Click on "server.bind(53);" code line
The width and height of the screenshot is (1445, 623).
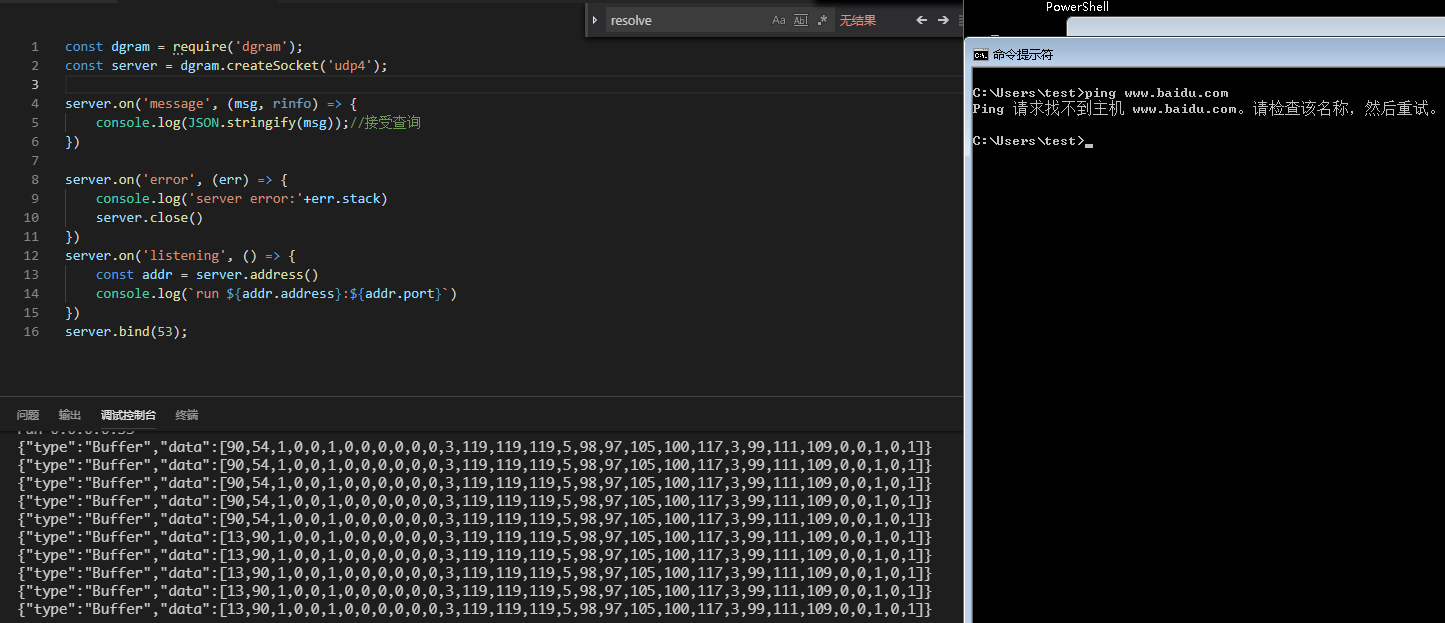coord(126,331)
